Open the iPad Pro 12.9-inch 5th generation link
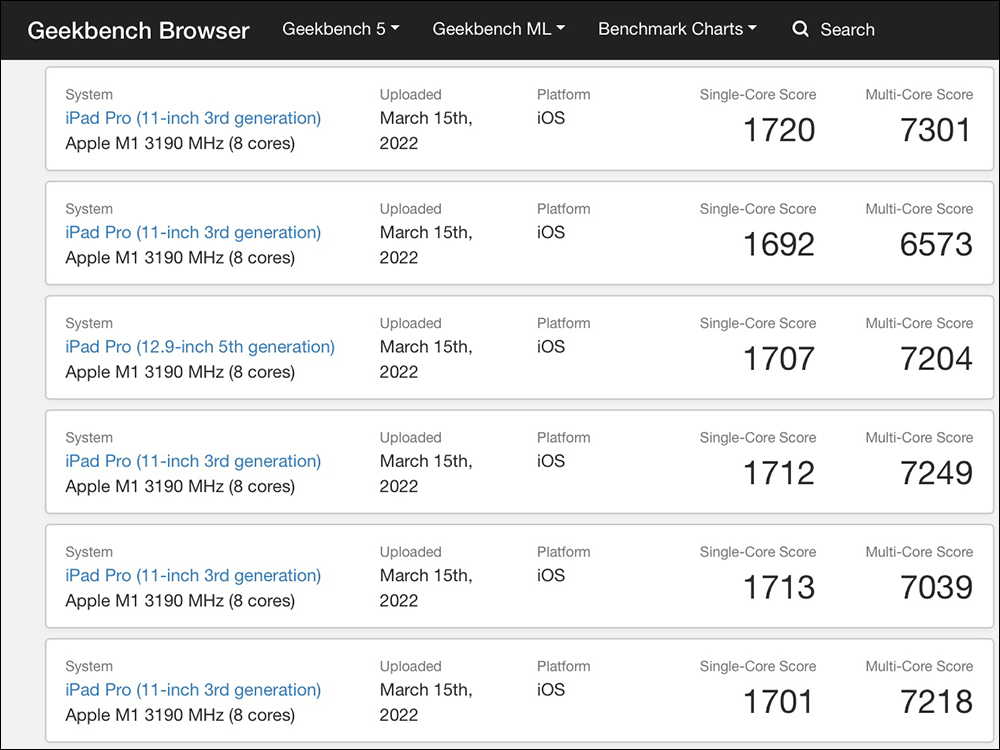 click(x=200, y=347)
